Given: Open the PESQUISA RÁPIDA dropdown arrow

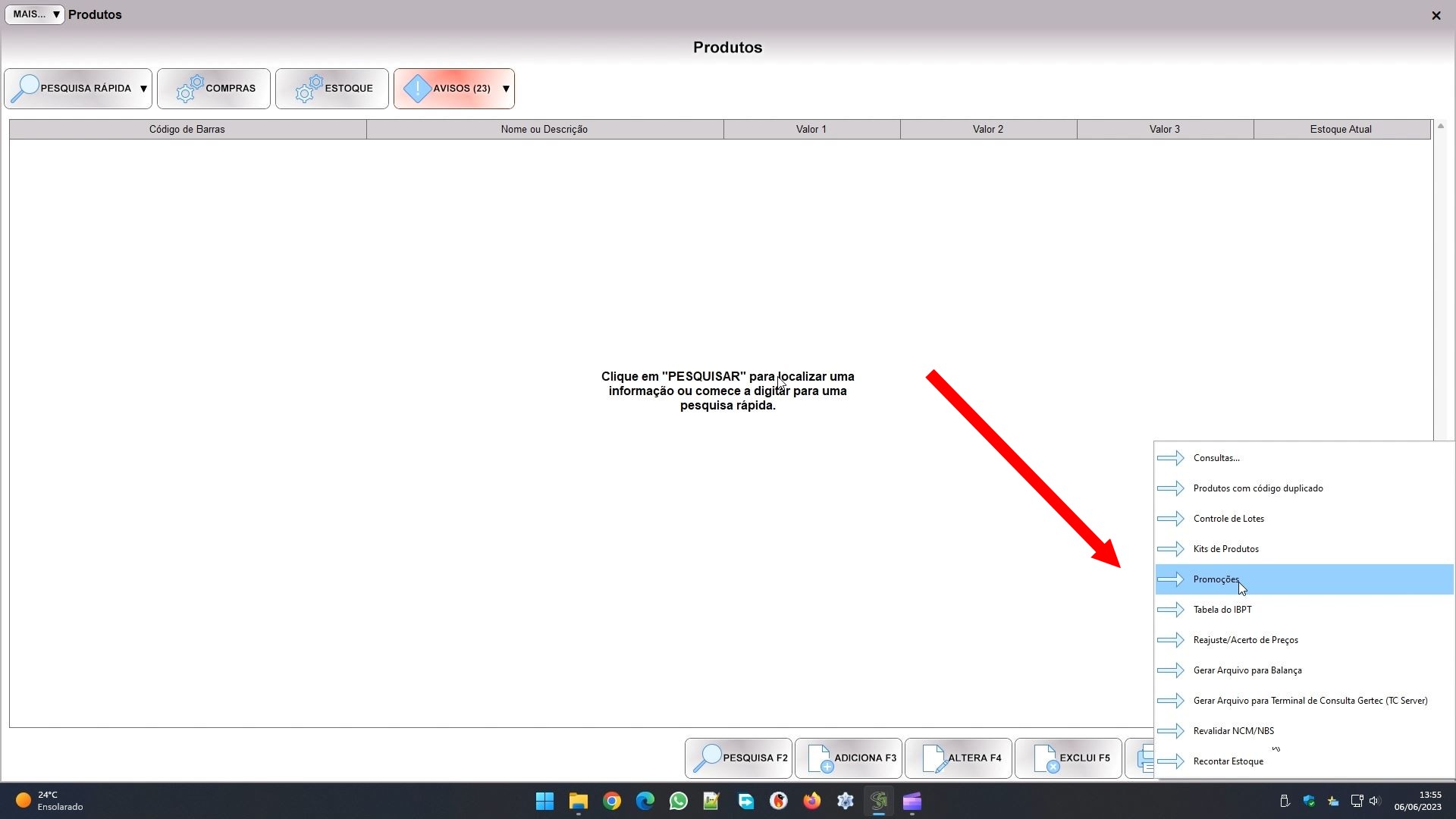Looking at the screenshot, I should tap(143, 89).
